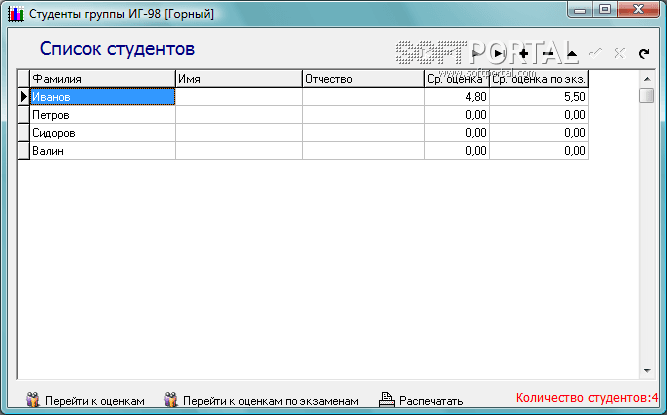
Task: Click the row indicator for Иванов
Action: tap(23, 97)
